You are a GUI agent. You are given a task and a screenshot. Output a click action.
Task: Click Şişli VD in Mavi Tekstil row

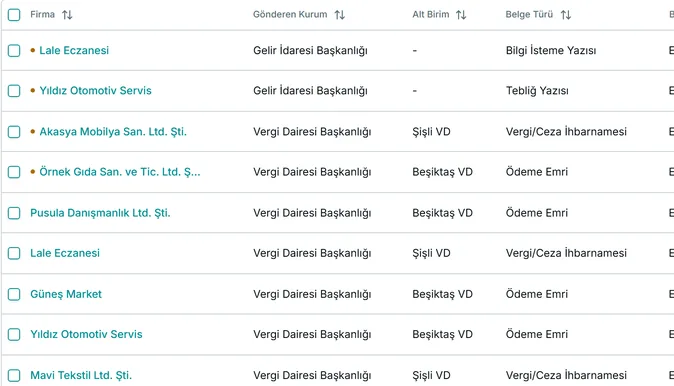click(x=432, y=375)
